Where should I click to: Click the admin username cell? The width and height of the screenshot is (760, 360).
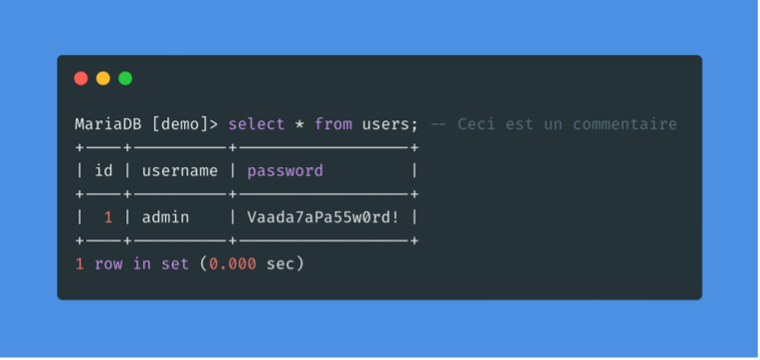[x=165, y=218]
